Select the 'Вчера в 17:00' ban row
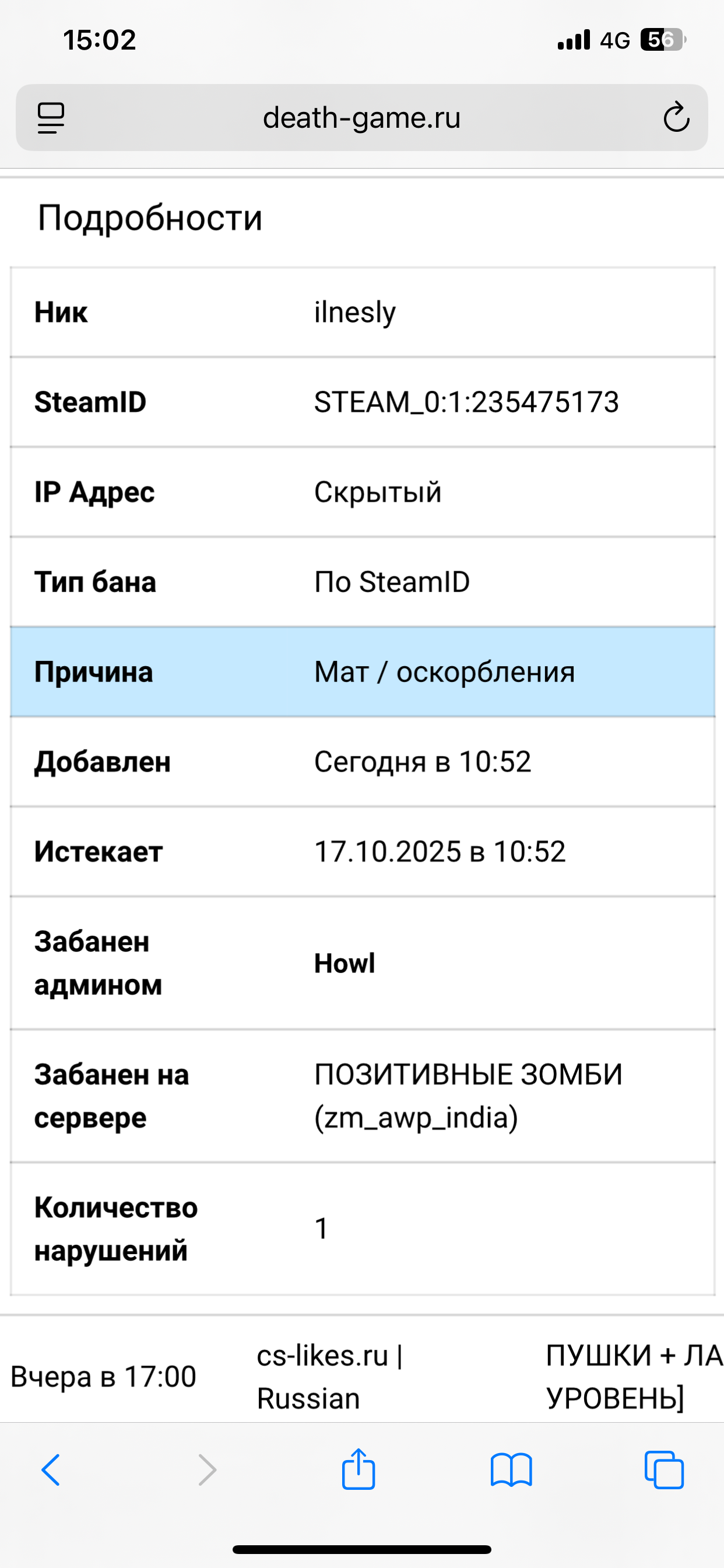 103,1377
